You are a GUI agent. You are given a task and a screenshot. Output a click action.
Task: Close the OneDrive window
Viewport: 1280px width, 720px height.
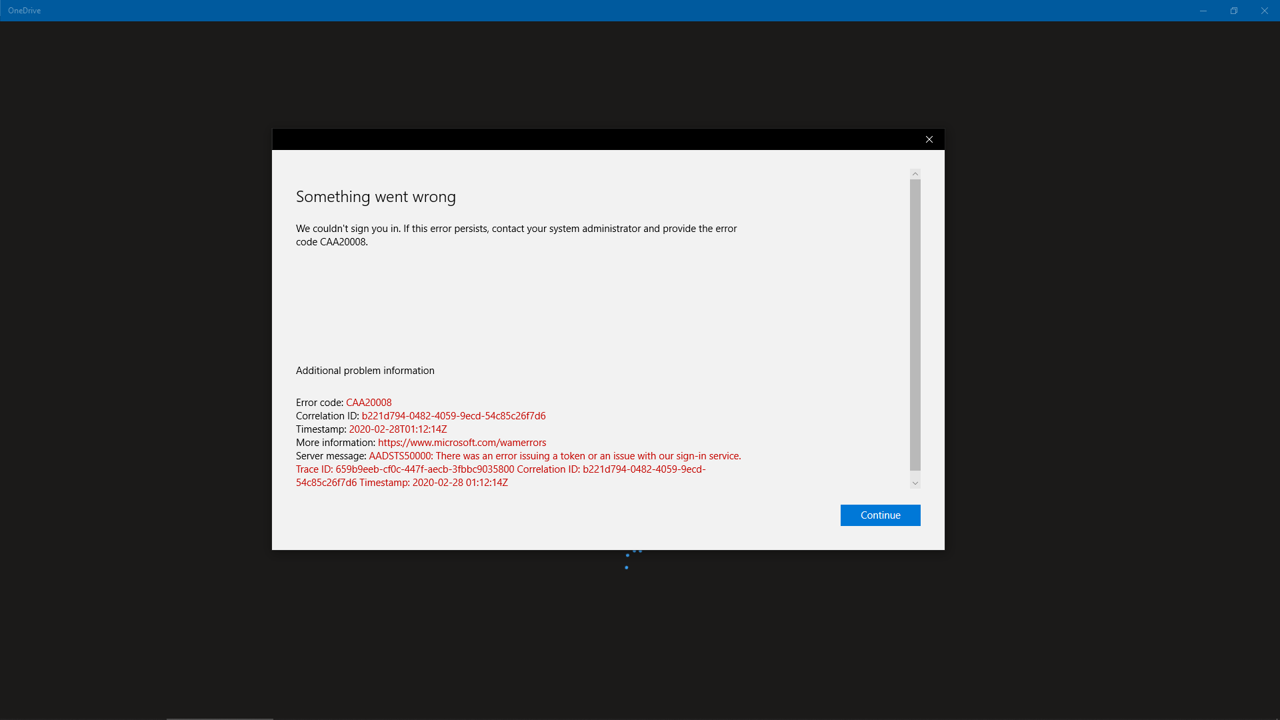[1264, 10]
